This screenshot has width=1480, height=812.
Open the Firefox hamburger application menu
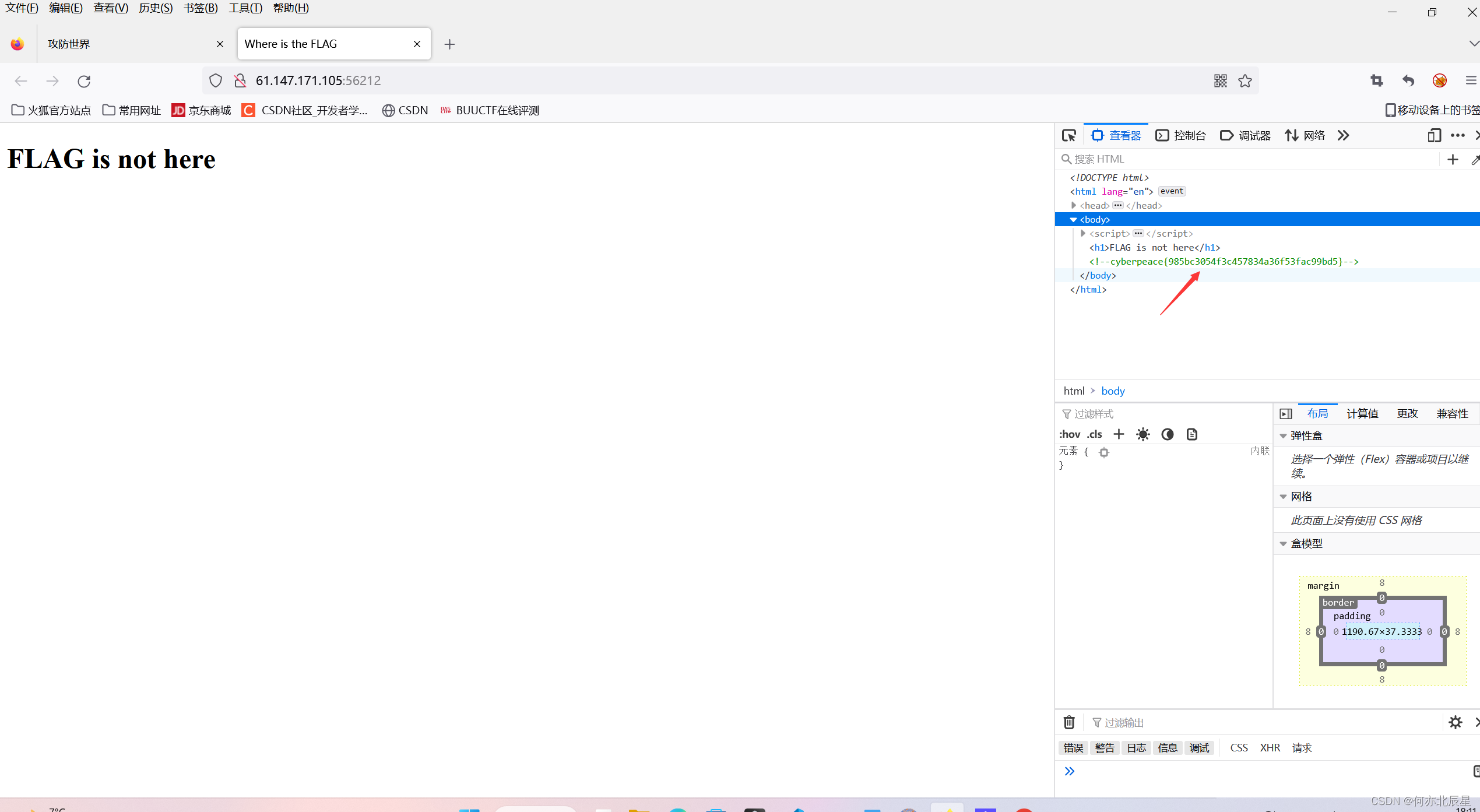pyautogui.click(x=1471, y=80)
